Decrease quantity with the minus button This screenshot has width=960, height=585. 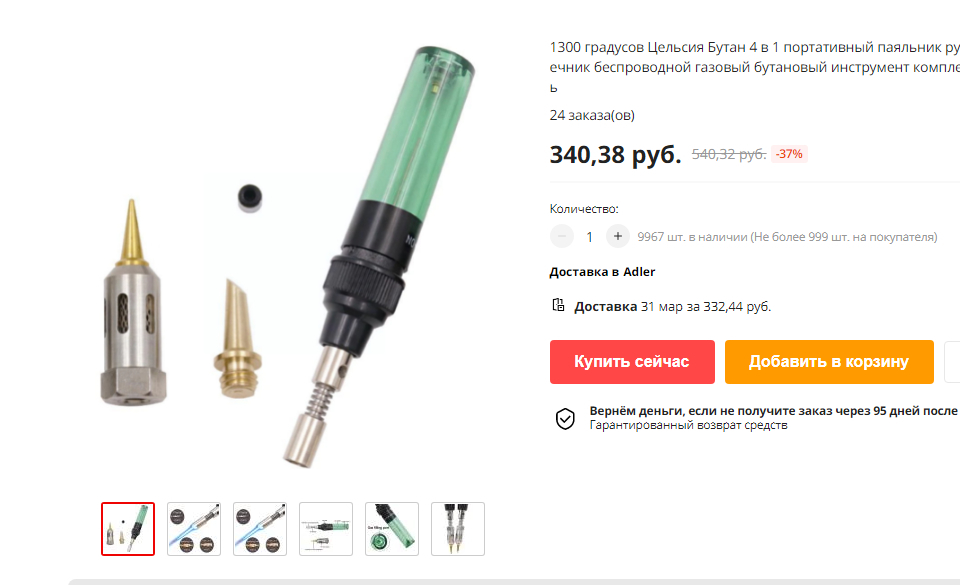[x=561, y=236]
